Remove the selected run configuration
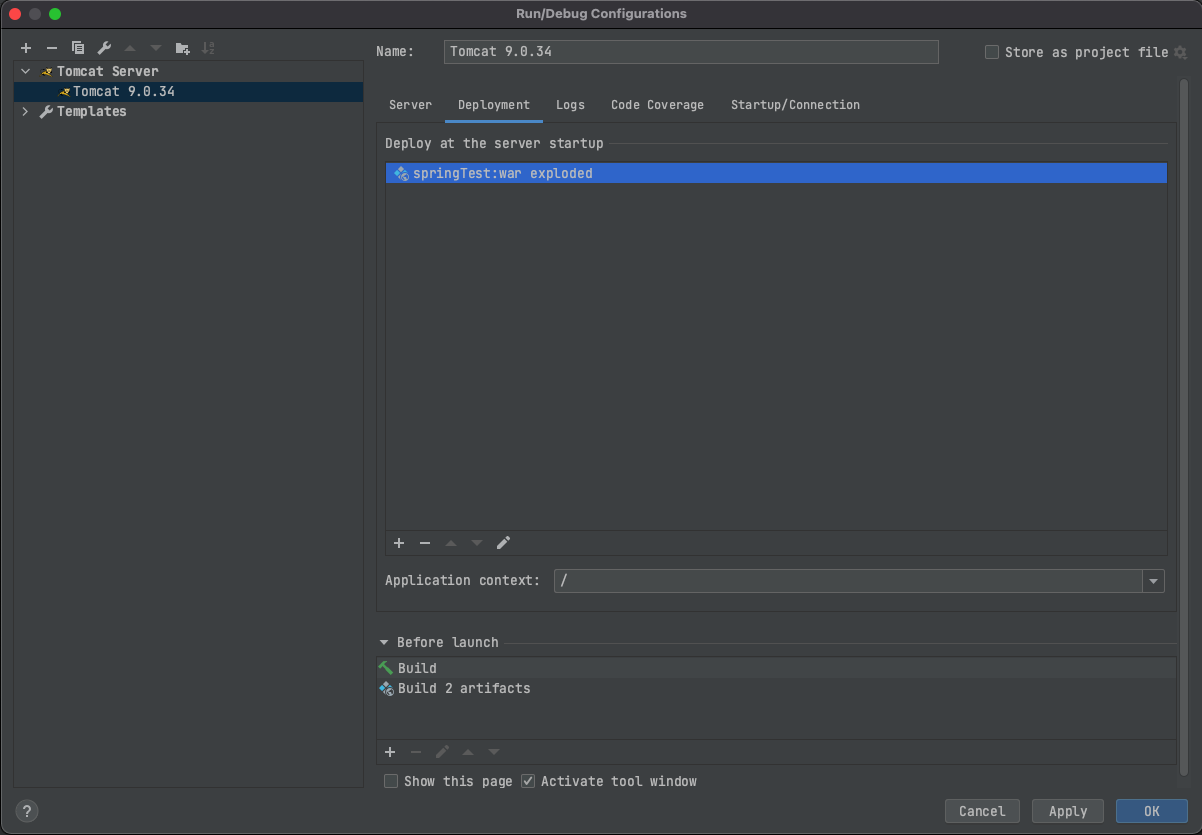This screenshot has height=835, width=1202. click(x=52, y=48)
